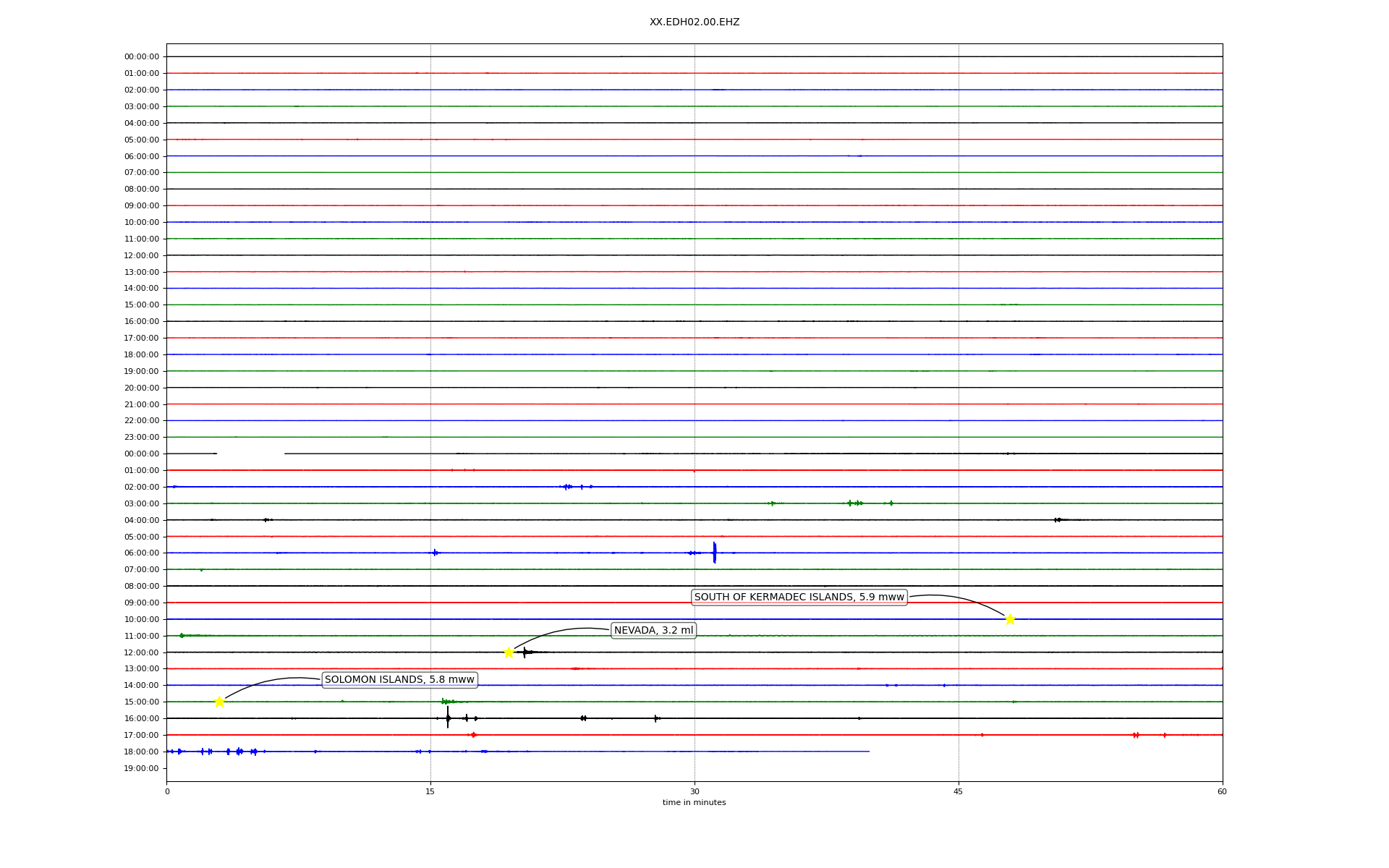Click the red event near the end of 17:00:00
The image size is (1389, 868).
pyautogui.click(x=1136, y=735)
